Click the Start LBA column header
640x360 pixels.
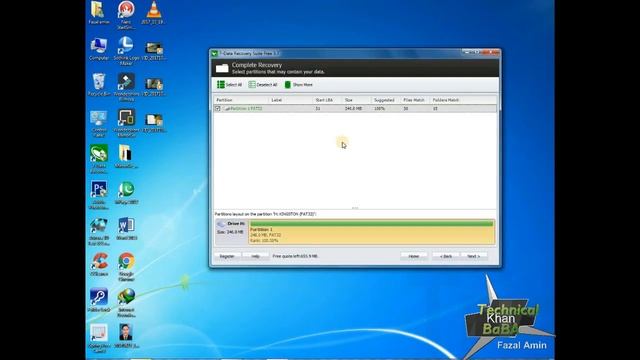[327, 100]
